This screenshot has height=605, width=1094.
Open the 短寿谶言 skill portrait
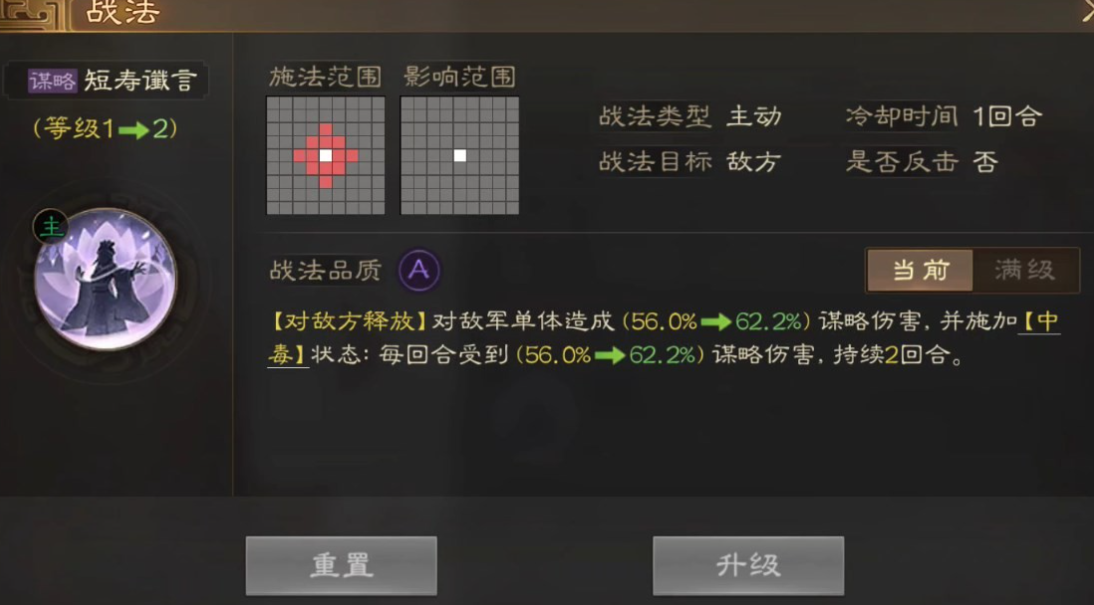[105, 279]
